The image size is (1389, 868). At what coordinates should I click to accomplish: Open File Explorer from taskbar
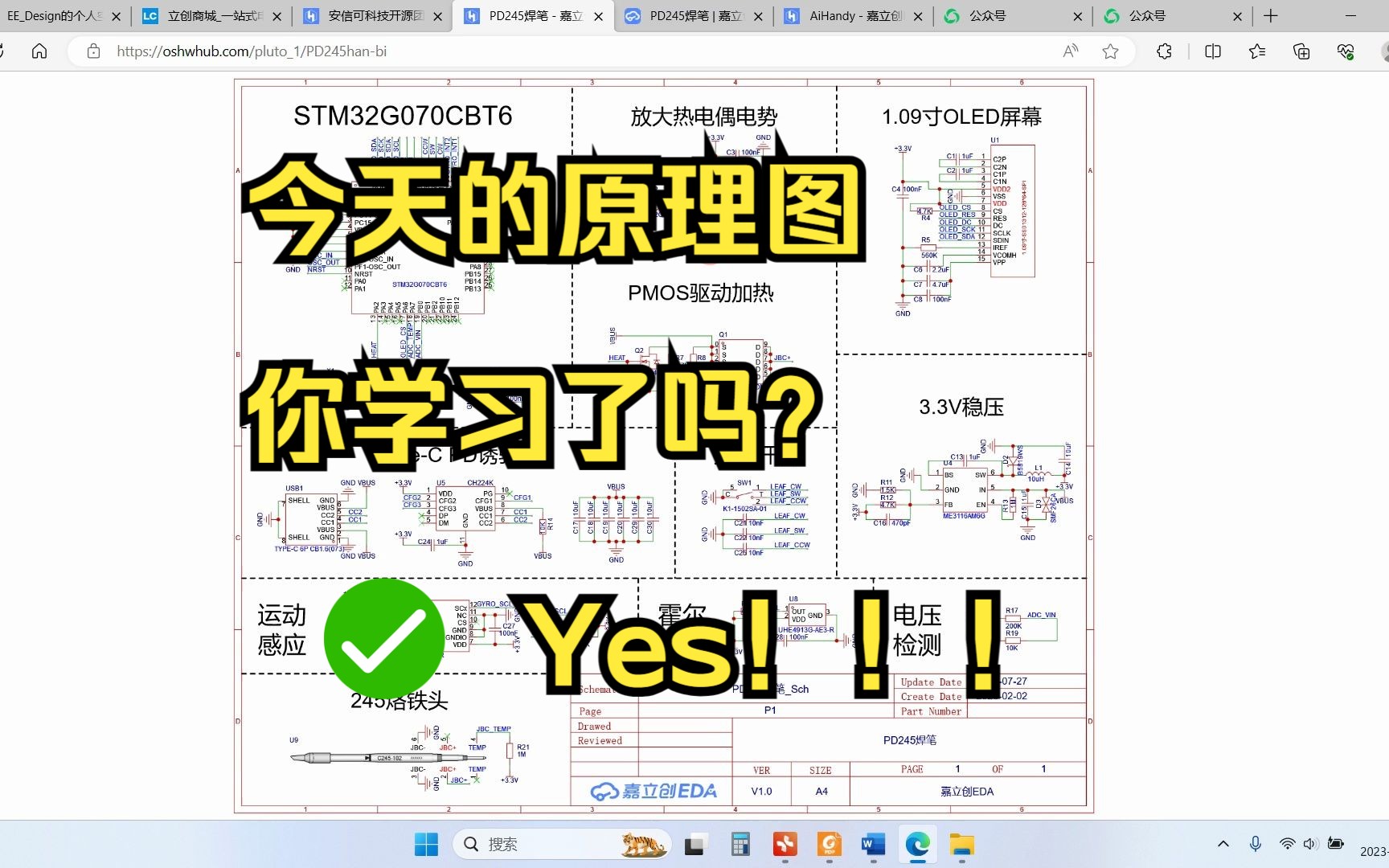961,844
